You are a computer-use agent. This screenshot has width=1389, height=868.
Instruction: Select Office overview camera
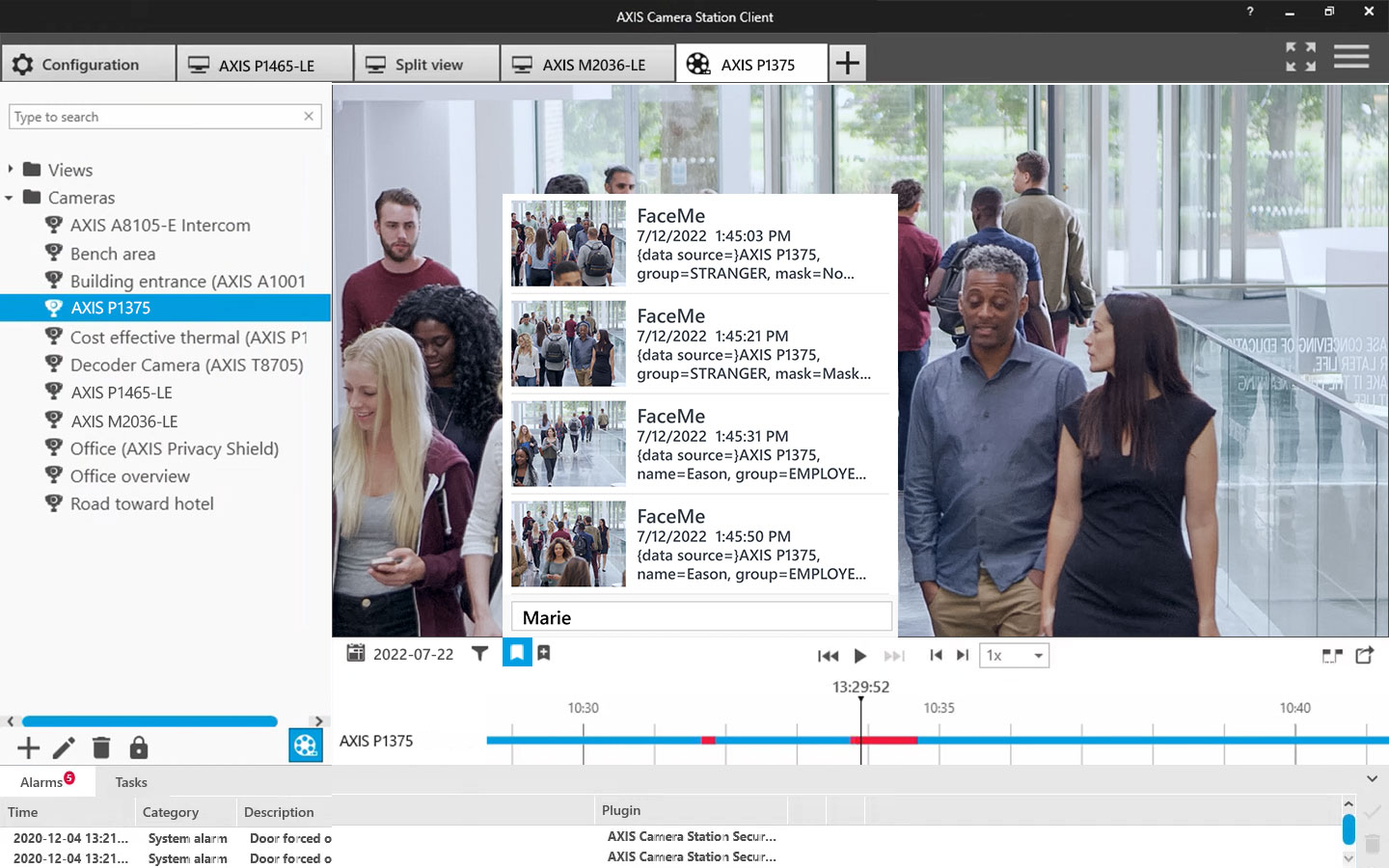coord(129,476)
